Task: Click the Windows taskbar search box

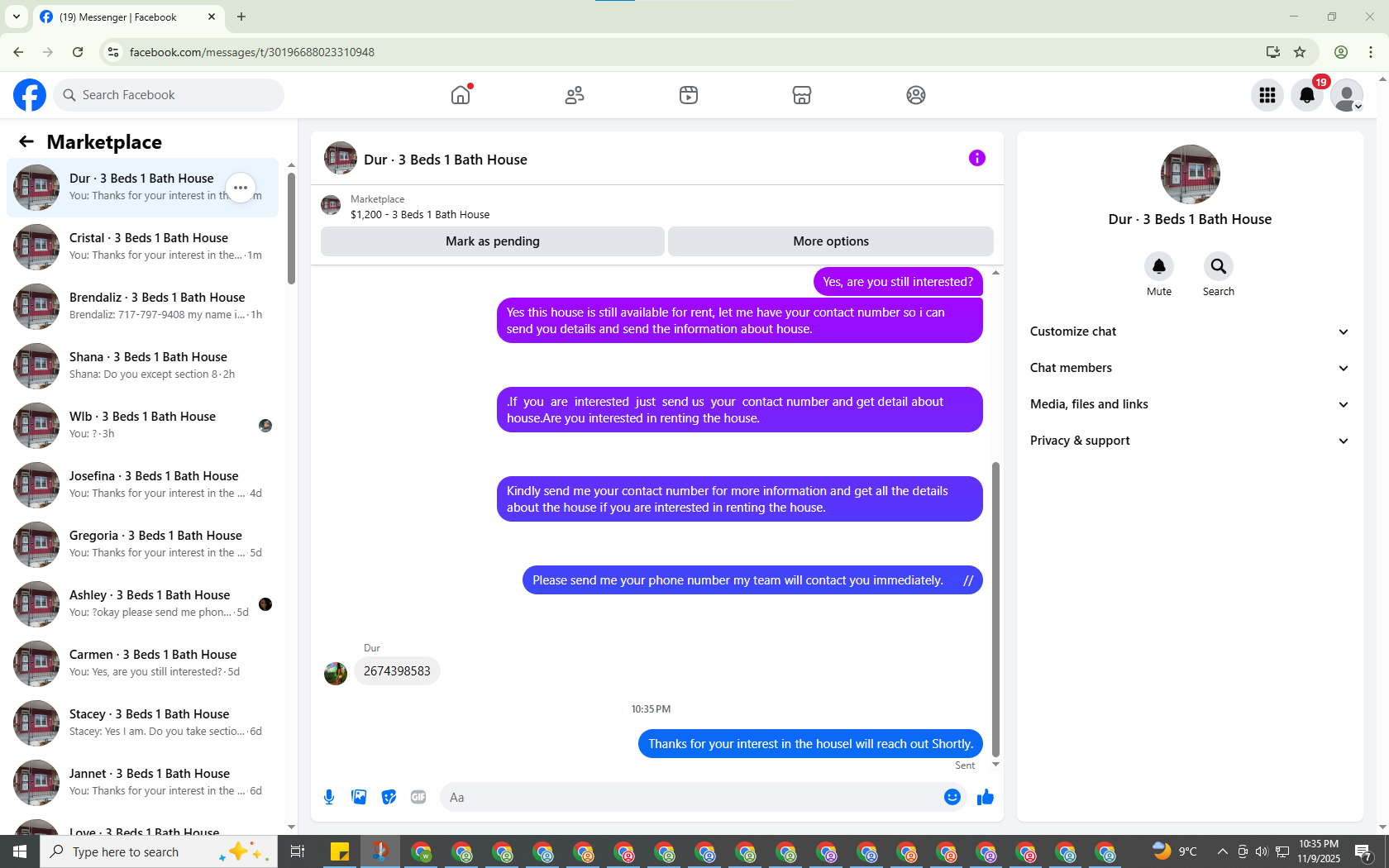Action: tap(158, 851)
